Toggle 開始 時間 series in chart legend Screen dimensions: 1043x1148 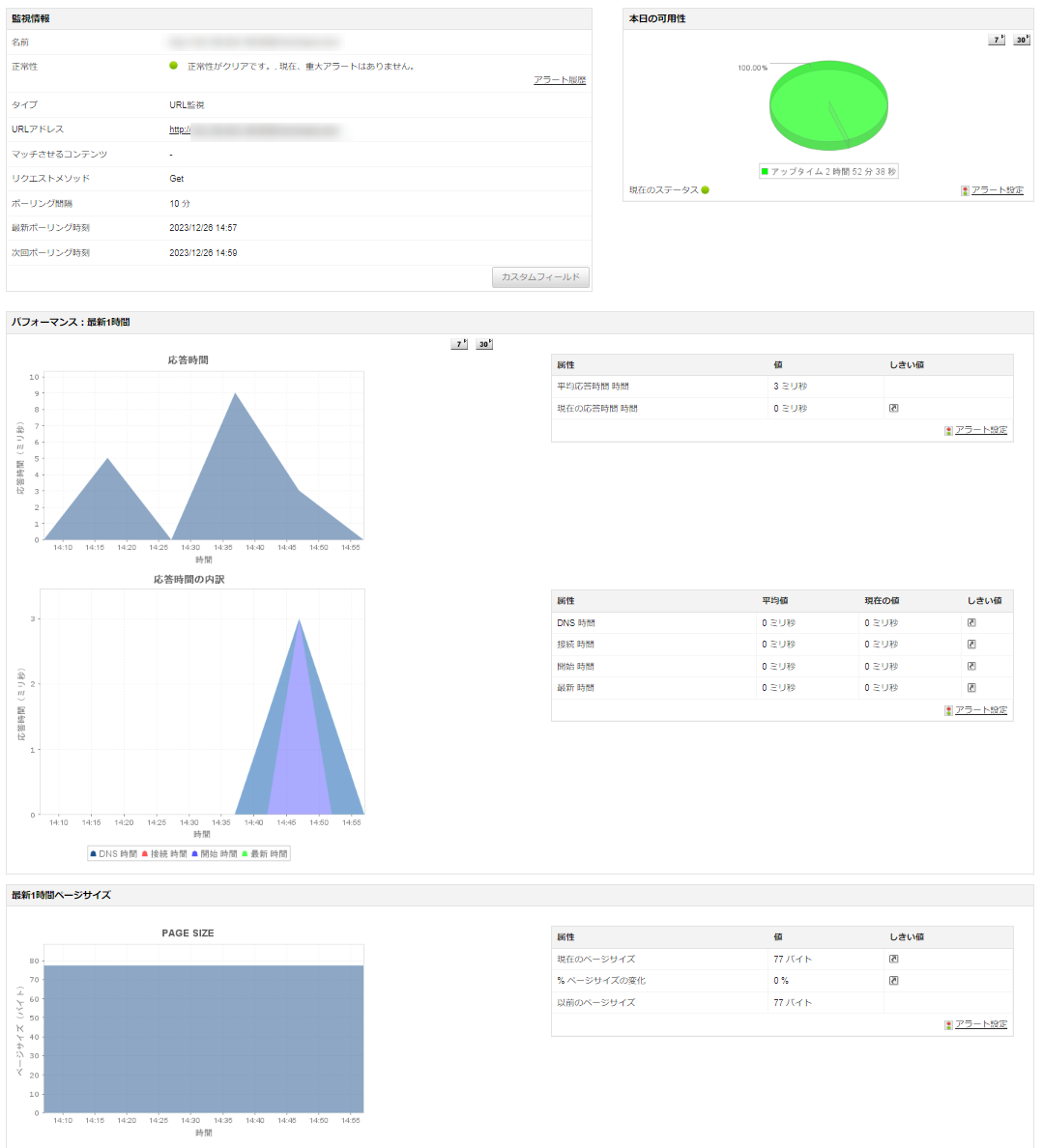pos(215,854)
